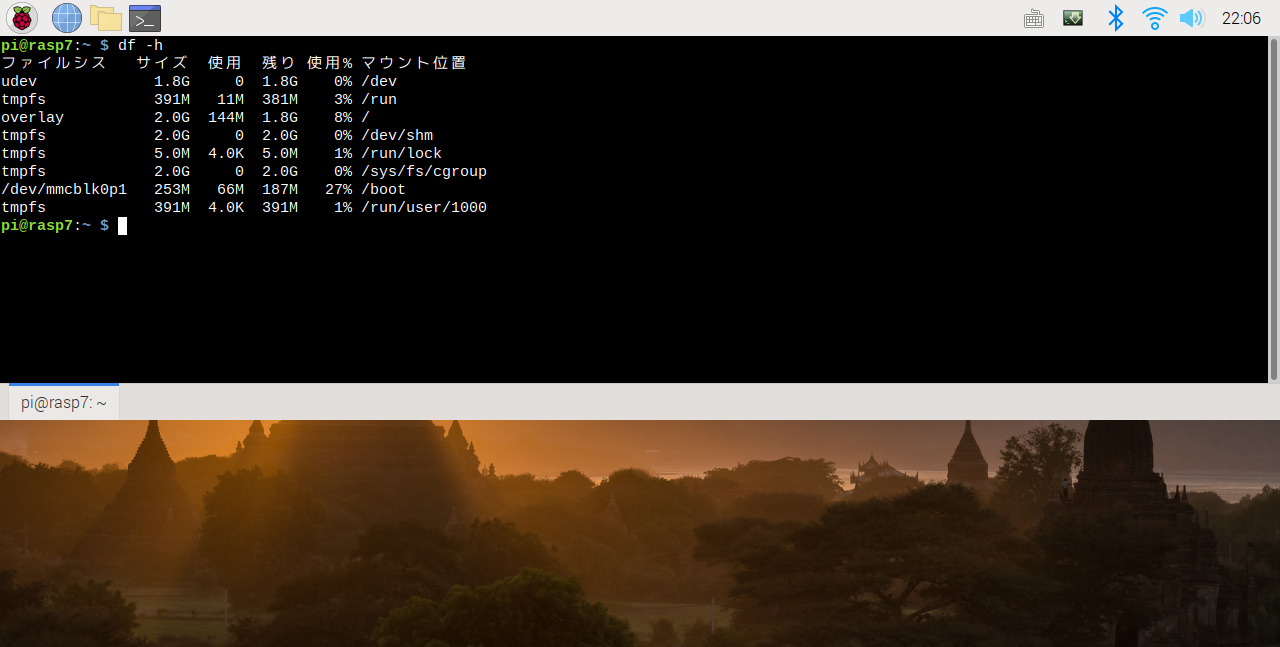Viewport: 1280px width, 647px height.
Task: Select the pi@rasp7: ~ terminal tab
Action: 63,402
